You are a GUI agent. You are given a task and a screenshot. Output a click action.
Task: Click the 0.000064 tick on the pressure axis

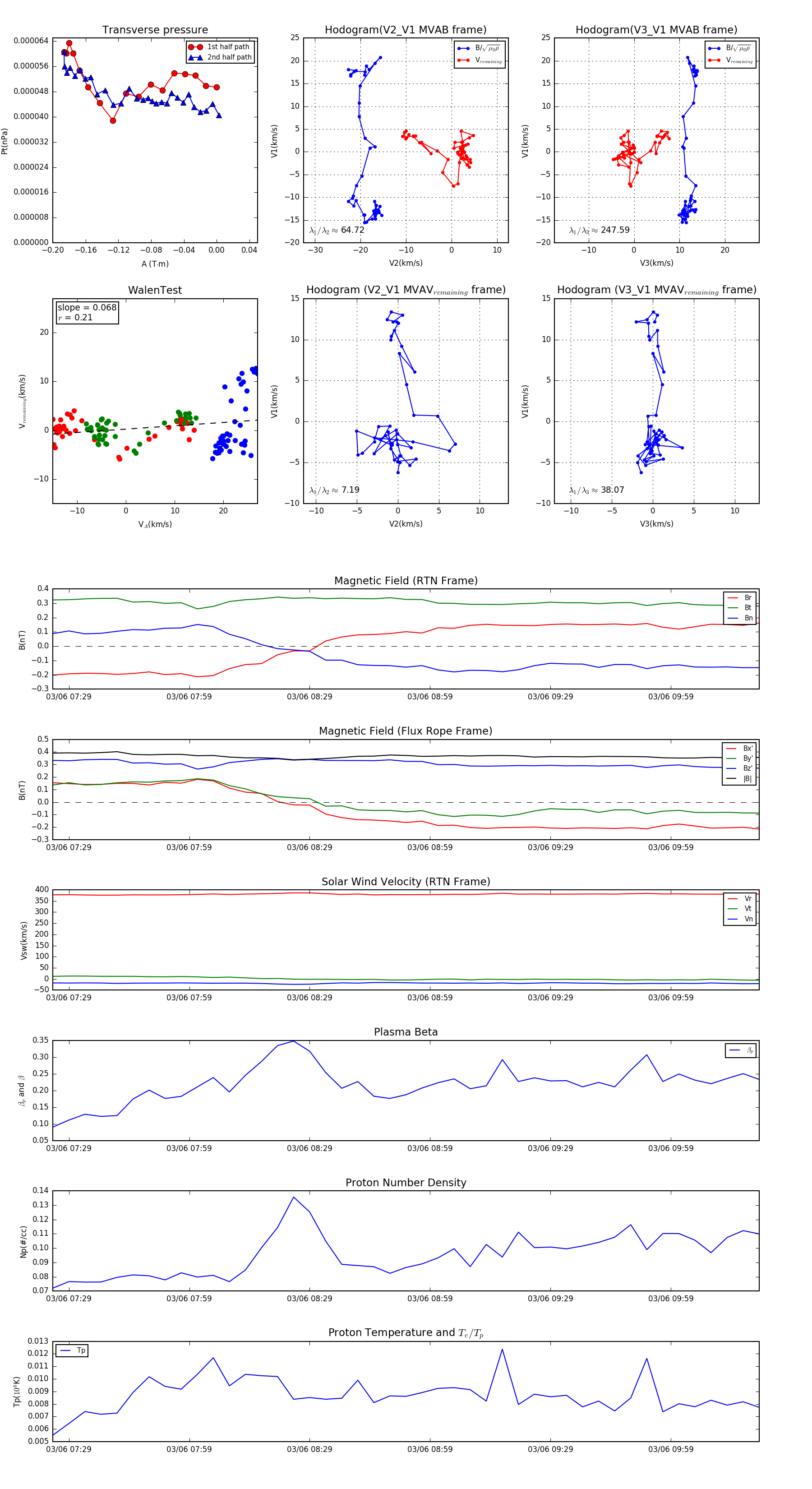[x=31, y=41]
